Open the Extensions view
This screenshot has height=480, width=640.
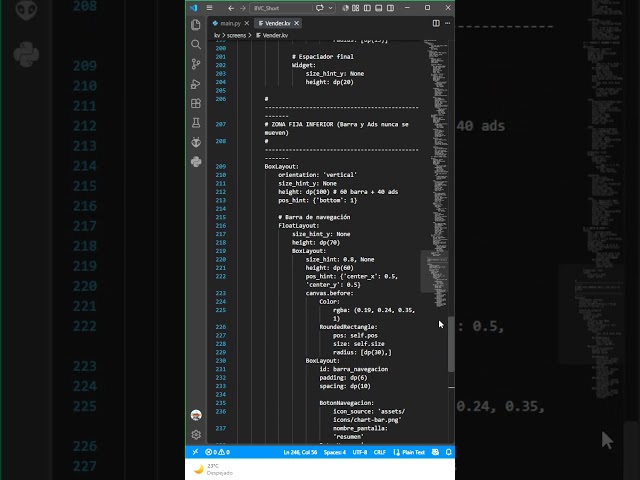coord(196,103)
